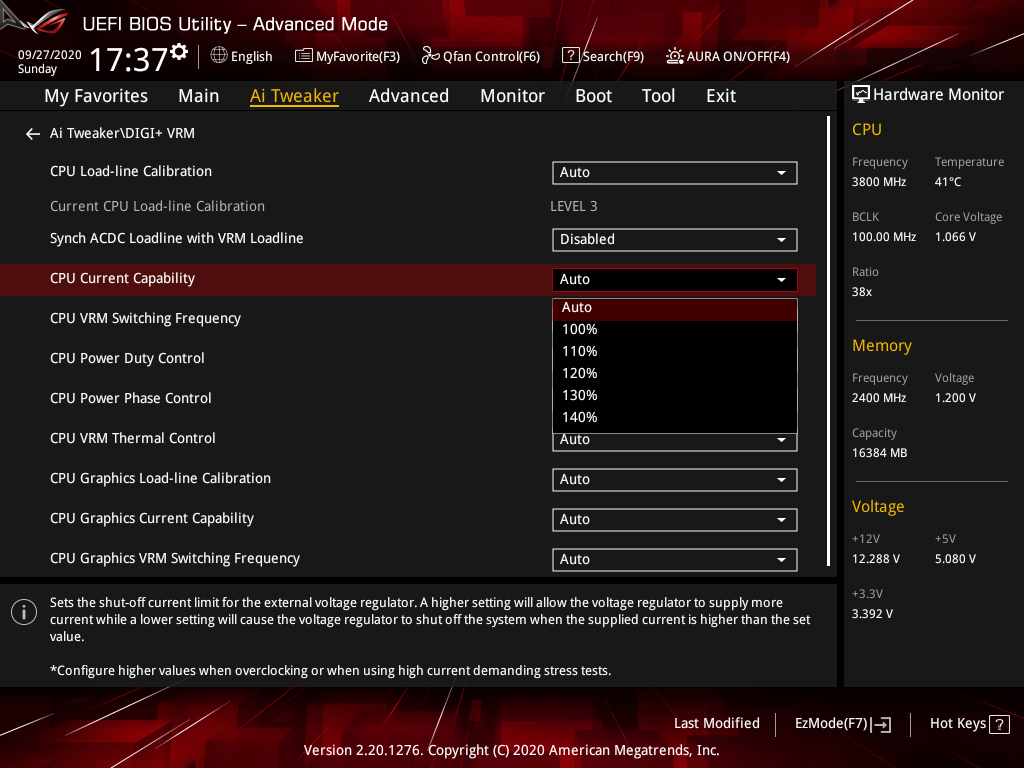Click the Core Voltage 1.066 V value
Screen dimensions: 1024x768
tap(955, 237)
